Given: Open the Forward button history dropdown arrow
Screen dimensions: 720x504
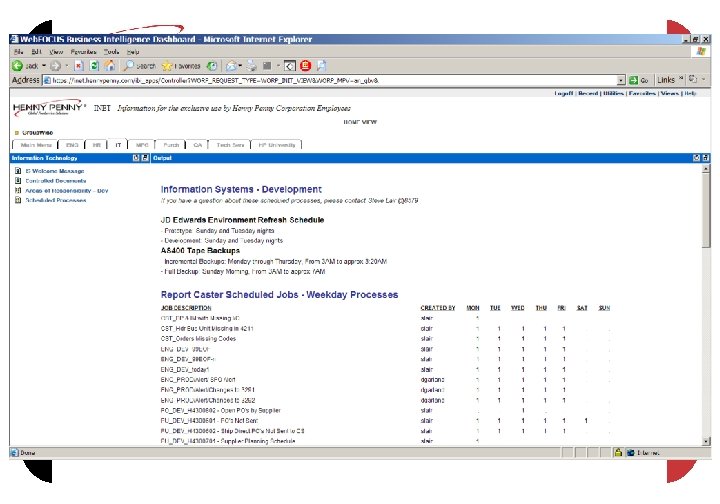Looking at the screenshot, I should point(67,66).
